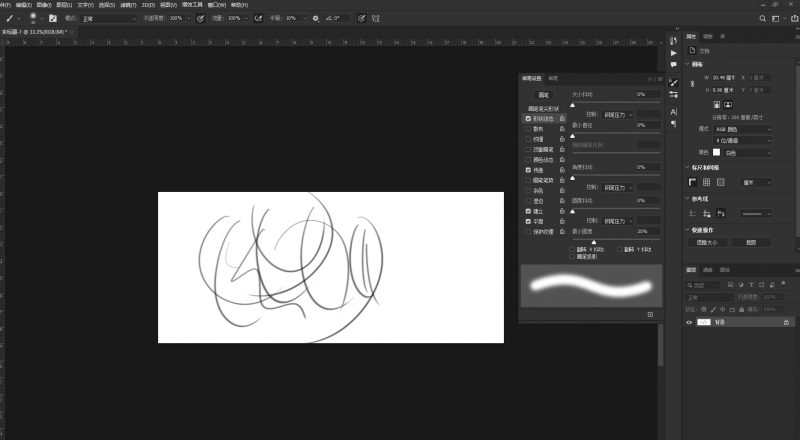Enable the airbrush build-up icon beside flow
The width and height of the screenshot is (800, 440).
259,18
